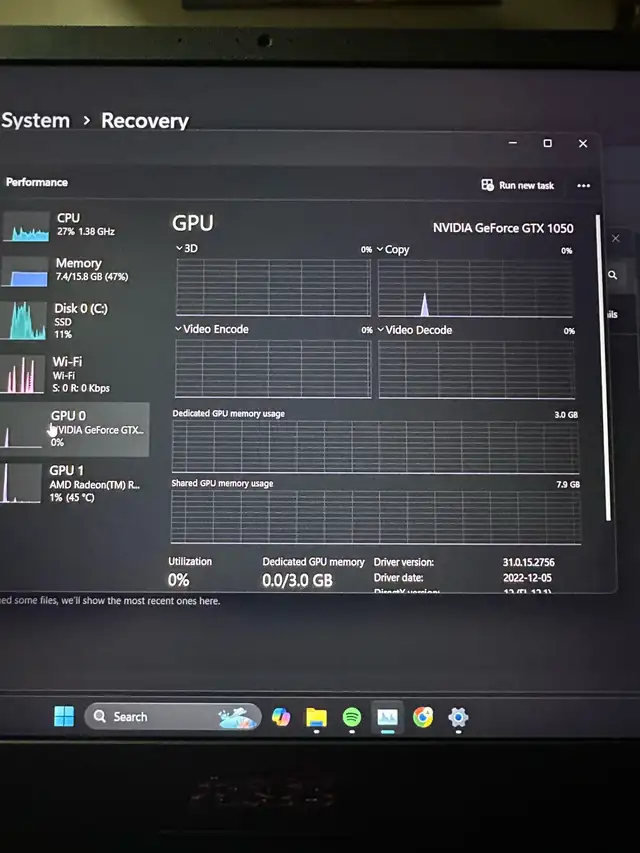Click the taskbar Search box

click(173, 716)
